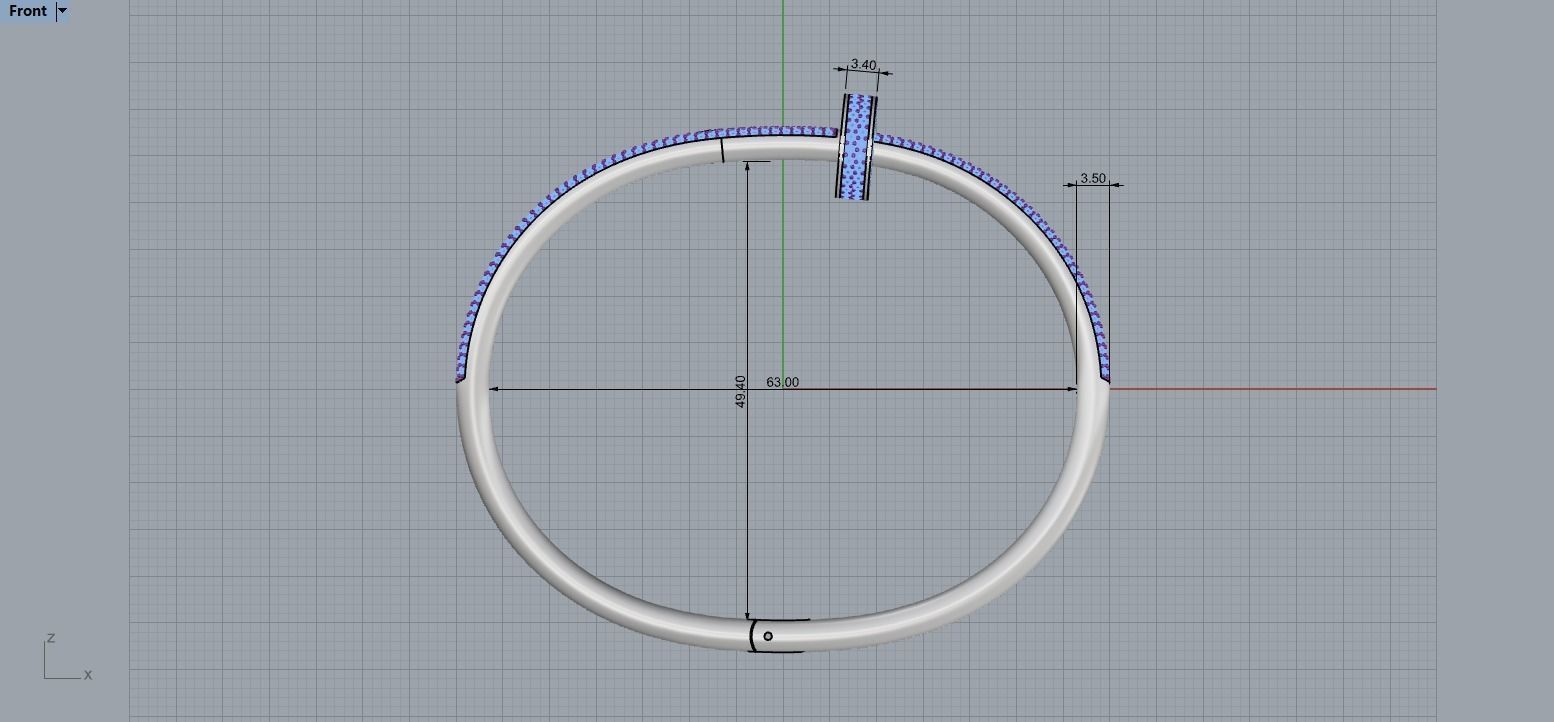Select the small hinge pin circle
1554x722 pixels.
768,636
